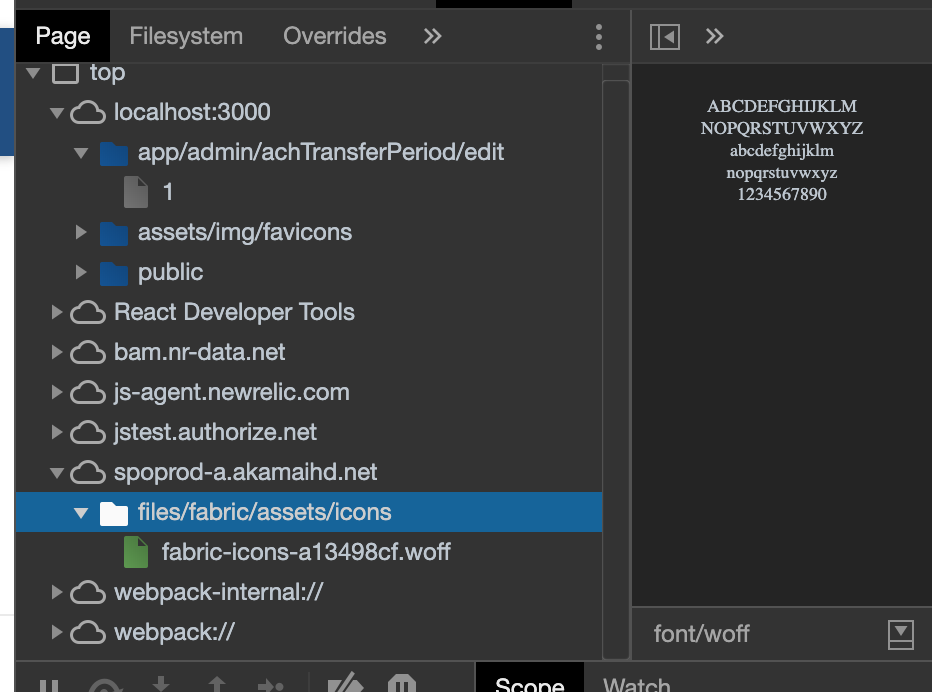Image resolution: width=932 pixels, height=692 pixels.
Task: Click the Step into next function call icon
Action: [x=163, y=686]
